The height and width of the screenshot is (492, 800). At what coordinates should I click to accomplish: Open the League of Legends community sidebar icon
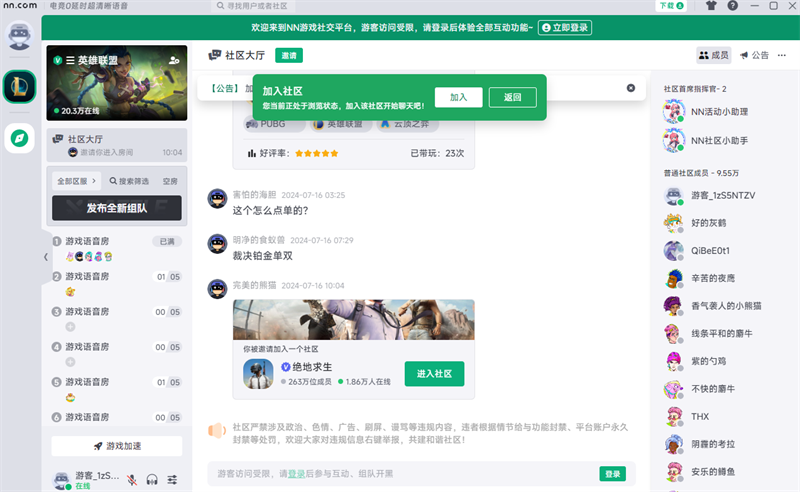pyautogui.click(x=19, y=87)
